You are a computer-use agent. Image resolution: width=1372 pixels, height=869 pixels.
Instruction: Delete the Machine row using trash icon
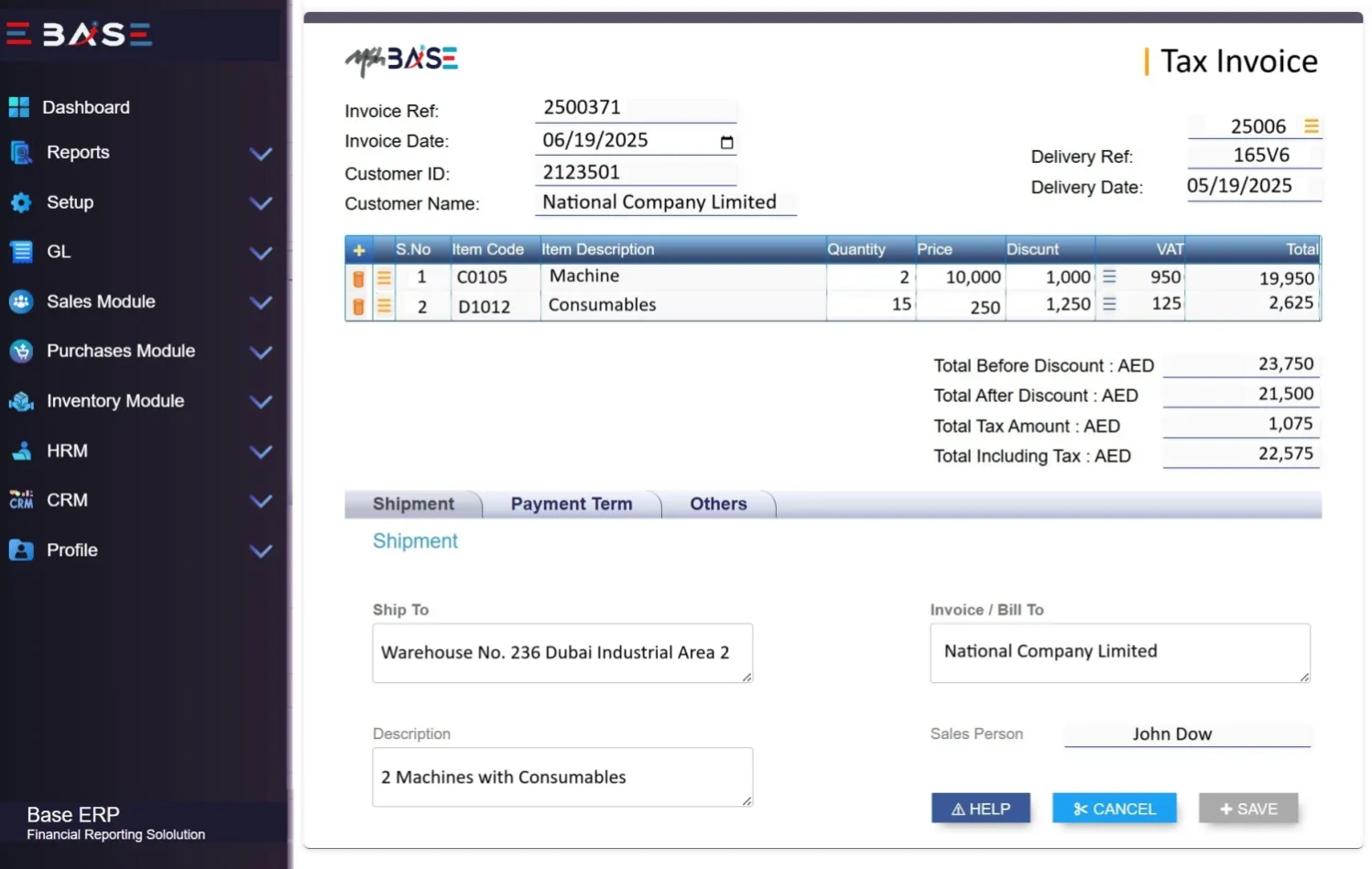click(x=358, y=278)
